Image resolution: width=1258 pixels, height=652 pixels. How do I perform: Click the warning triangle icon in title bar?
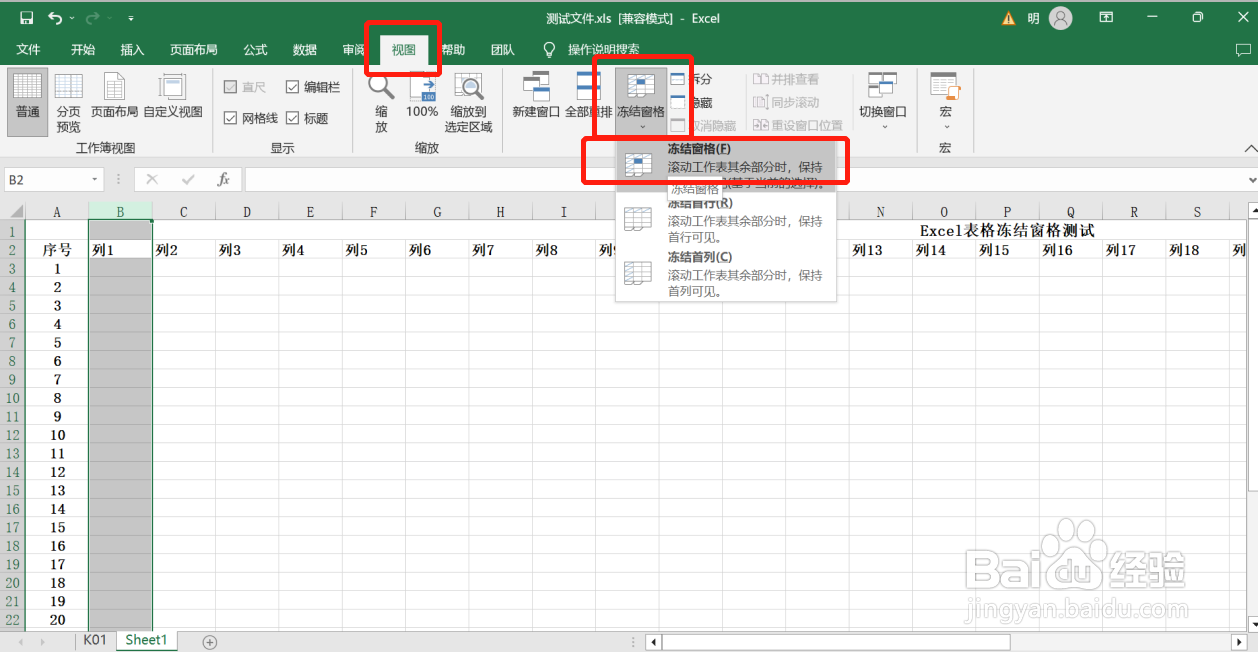pyautogui.click(x=1009, y=18)
